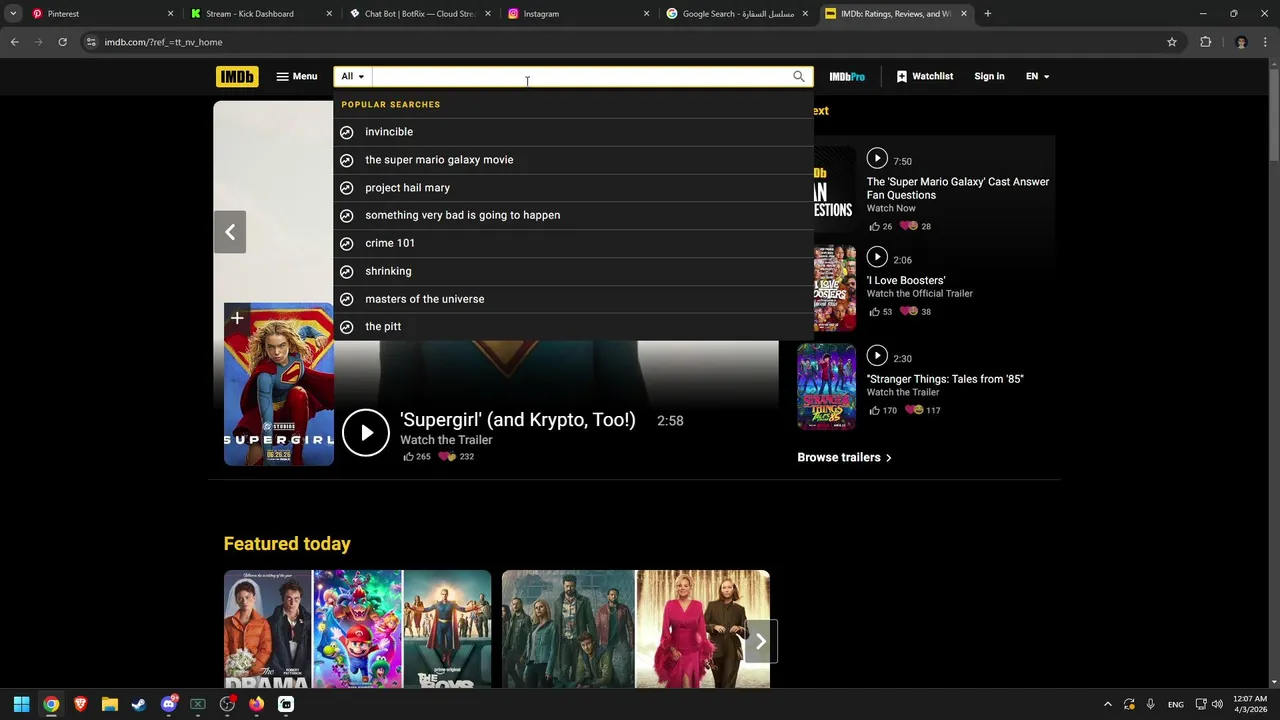Image resolution: width=1280 pixels, height=720 pixels.
Task: Open 'Super Mario Galaxy' Cast Answer Fan Questions
Action: (x=957, y=188)
